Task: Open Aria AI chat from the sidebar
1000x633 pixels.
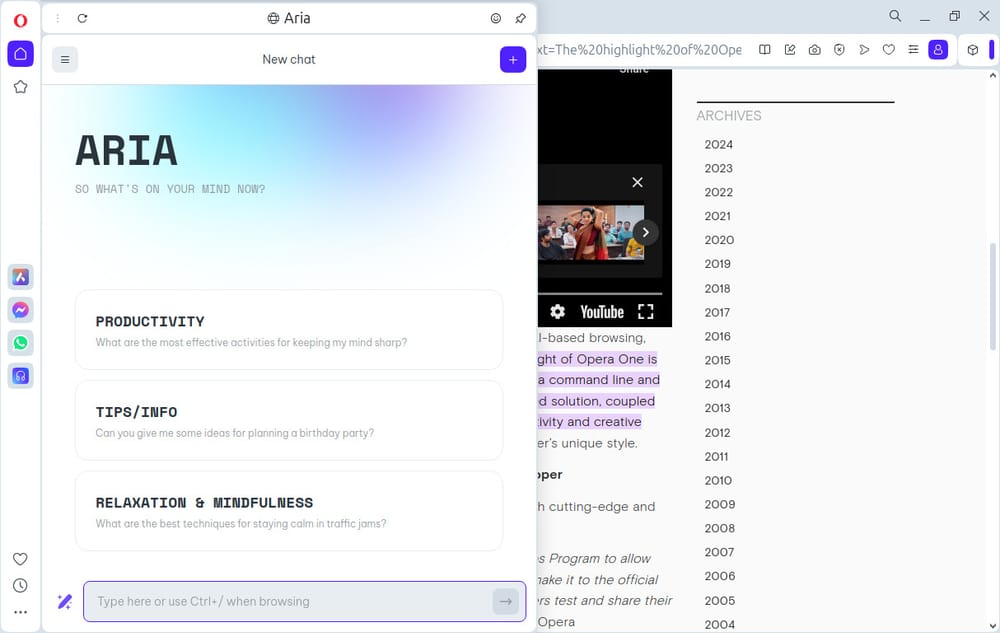Action: click(20, 276)
